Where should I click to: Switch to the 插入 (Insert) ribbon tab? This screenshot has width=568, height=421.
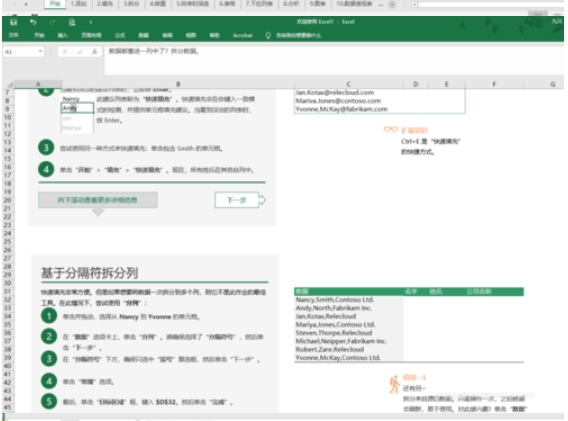(x=63, y=35)
